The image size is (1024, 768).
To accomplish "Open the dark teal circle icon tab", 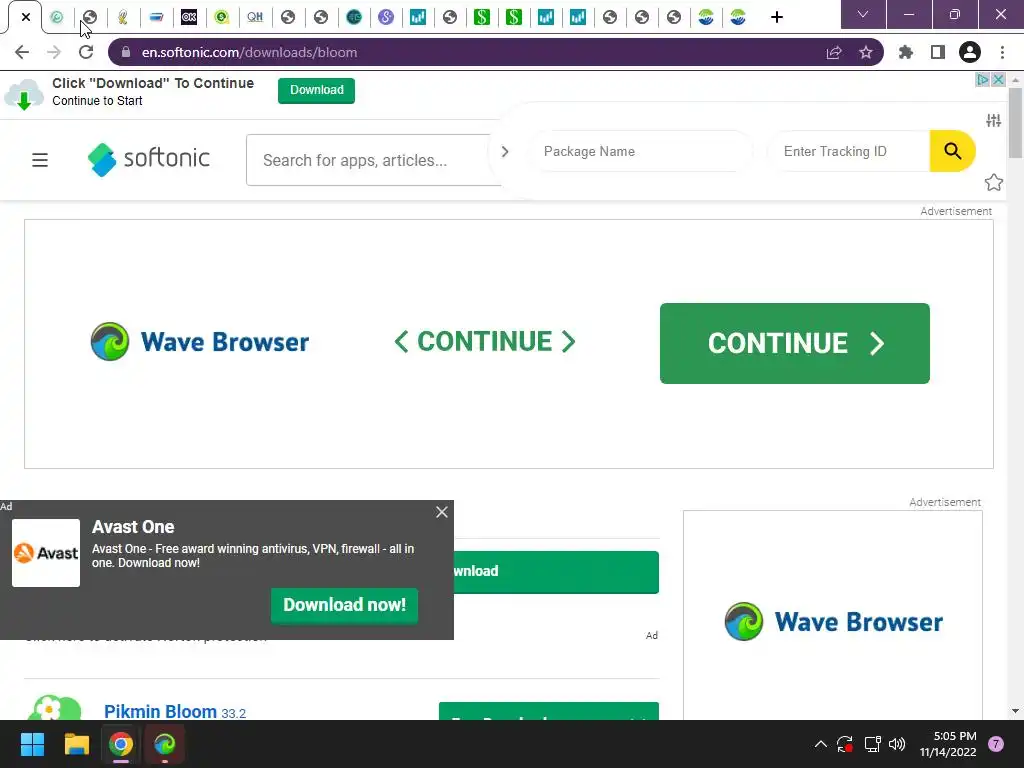I will click(354, 17).
